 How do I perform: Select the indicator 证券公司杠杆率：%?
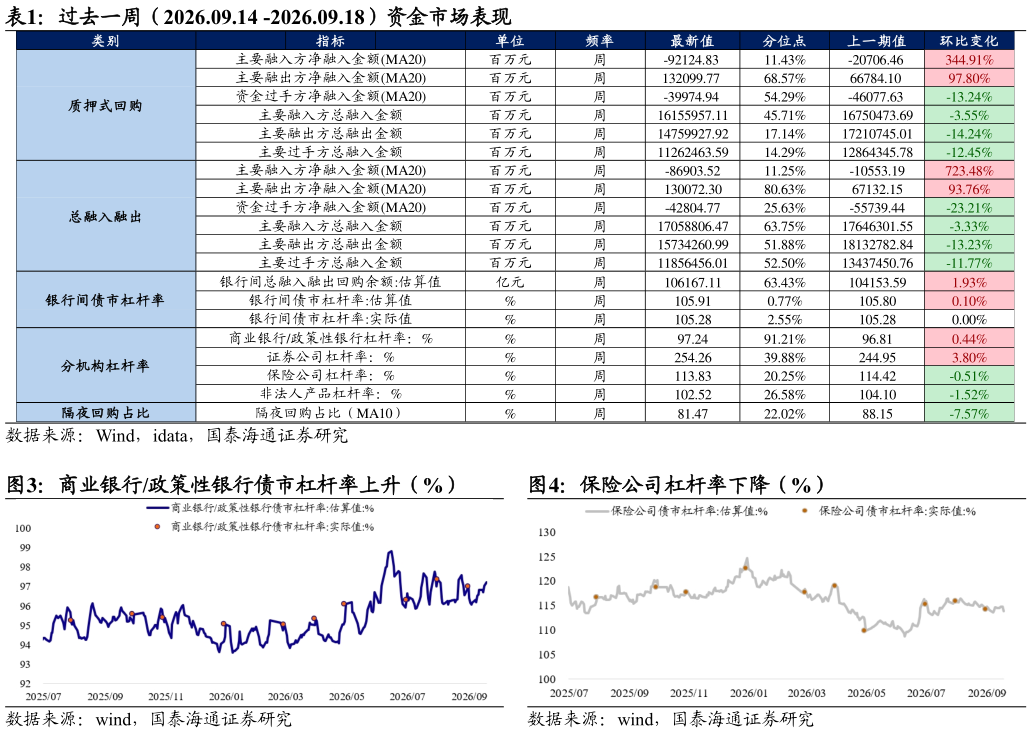330,357
